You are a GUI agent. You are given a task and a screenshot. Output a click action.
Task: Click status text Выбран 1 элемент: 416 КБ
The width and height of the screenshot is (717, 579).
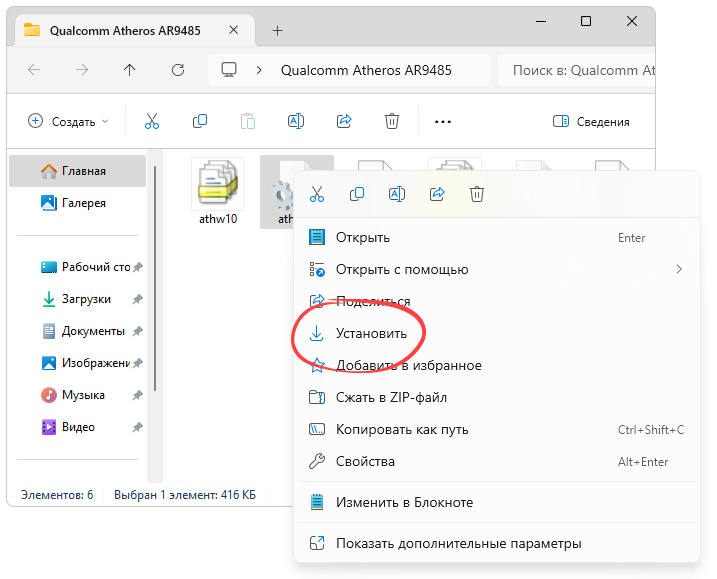click(x=185, y=494)
